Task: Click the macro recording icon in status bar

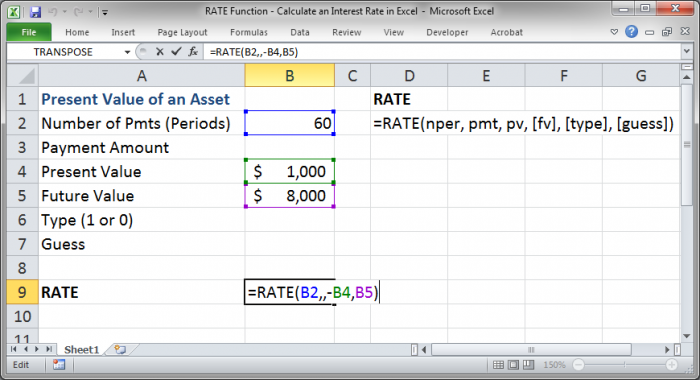Action: click(59, 365)
